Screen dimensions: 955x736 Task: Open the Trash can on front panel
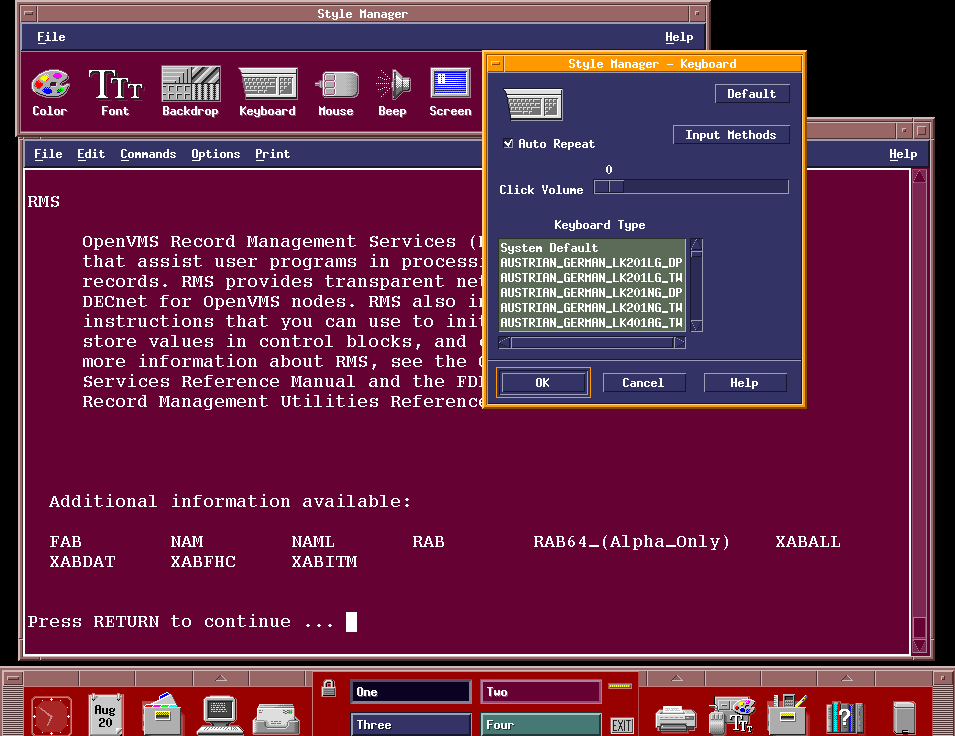pos(904,718)
